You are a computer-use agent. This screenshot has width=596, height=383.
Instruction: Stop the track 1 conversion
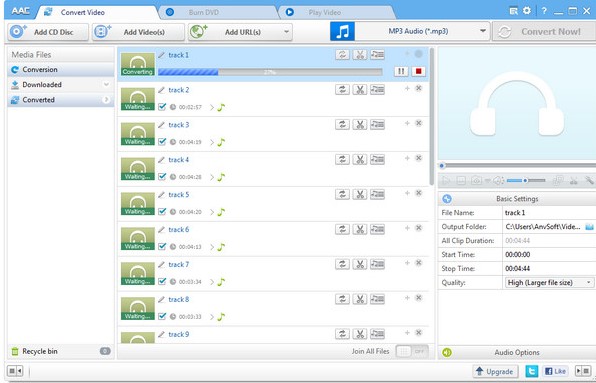tap(418, 71)
